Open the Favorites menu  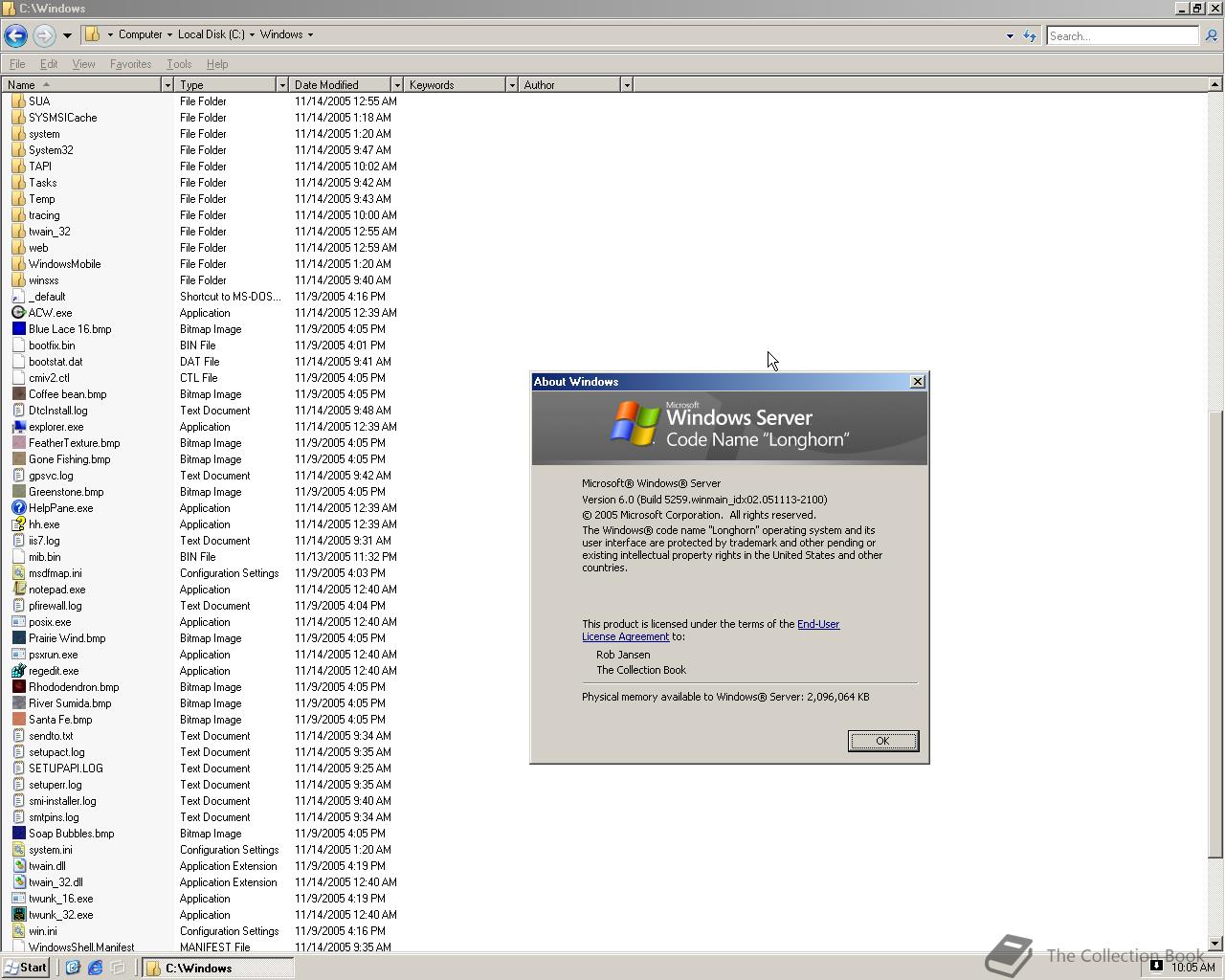130,64
